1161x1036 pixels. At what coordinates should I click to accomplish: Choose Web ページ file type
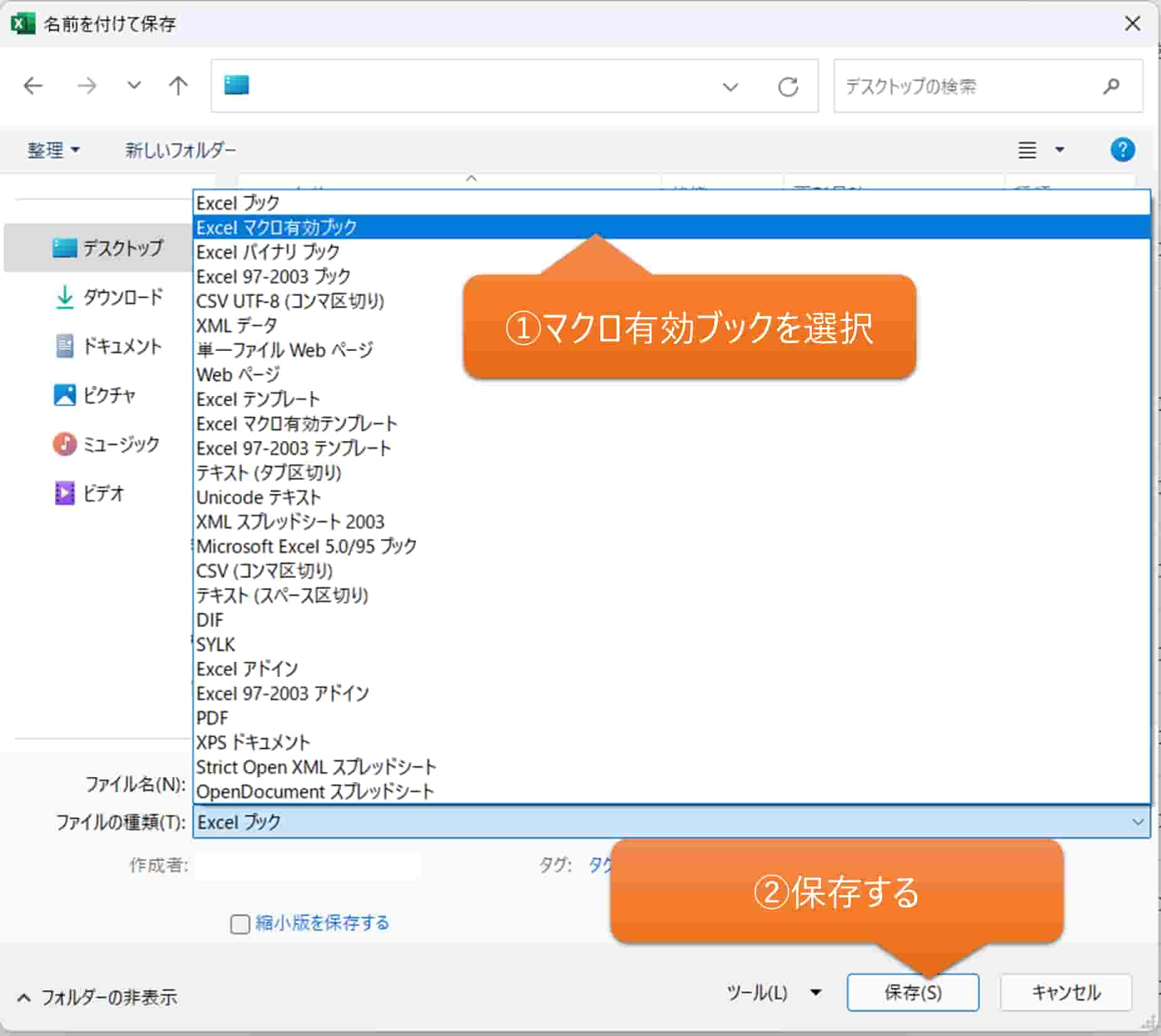pos(672,374)
